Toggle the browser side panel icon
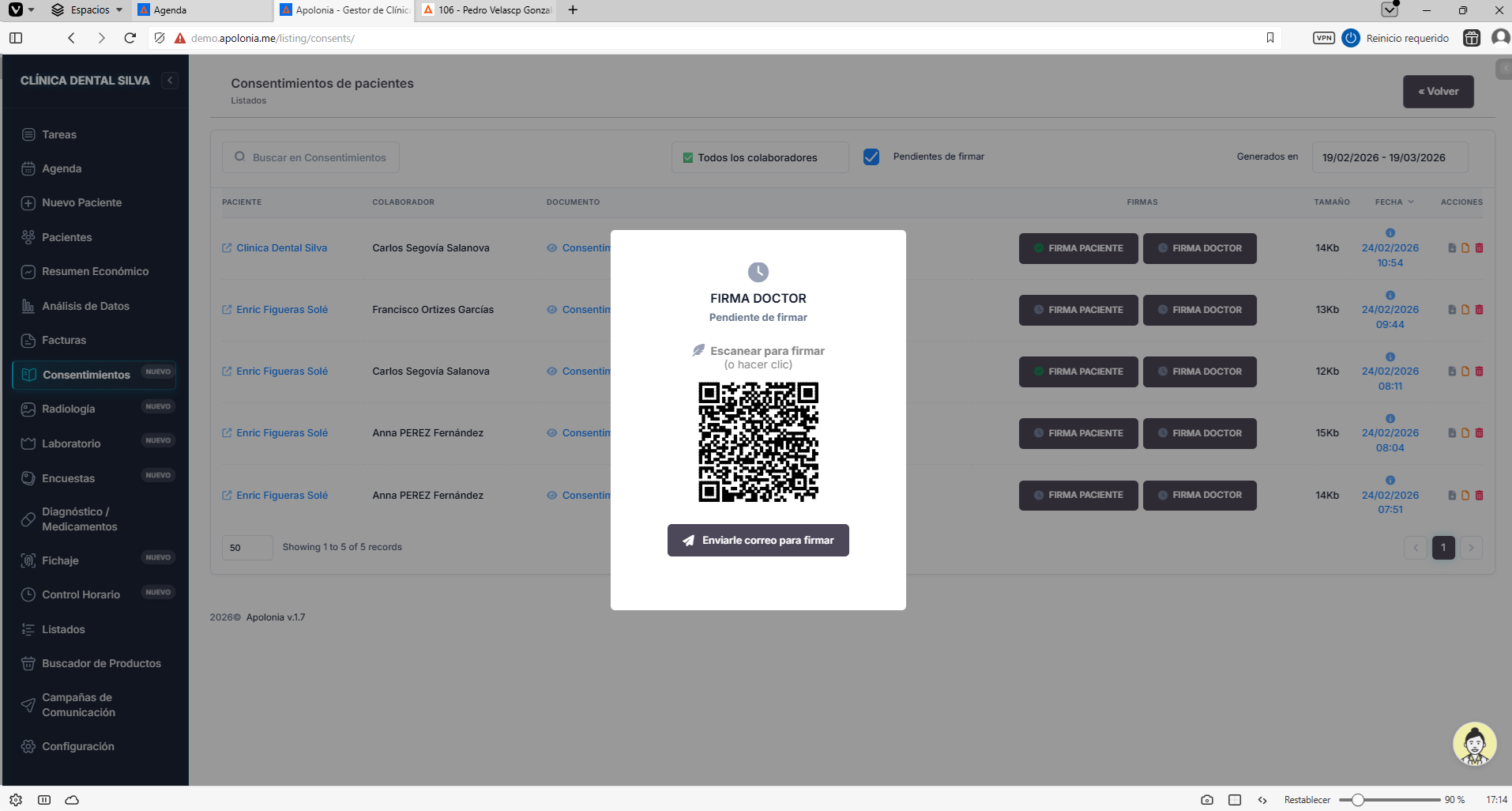Screen dimensions: 1512x811 [16, 38]
